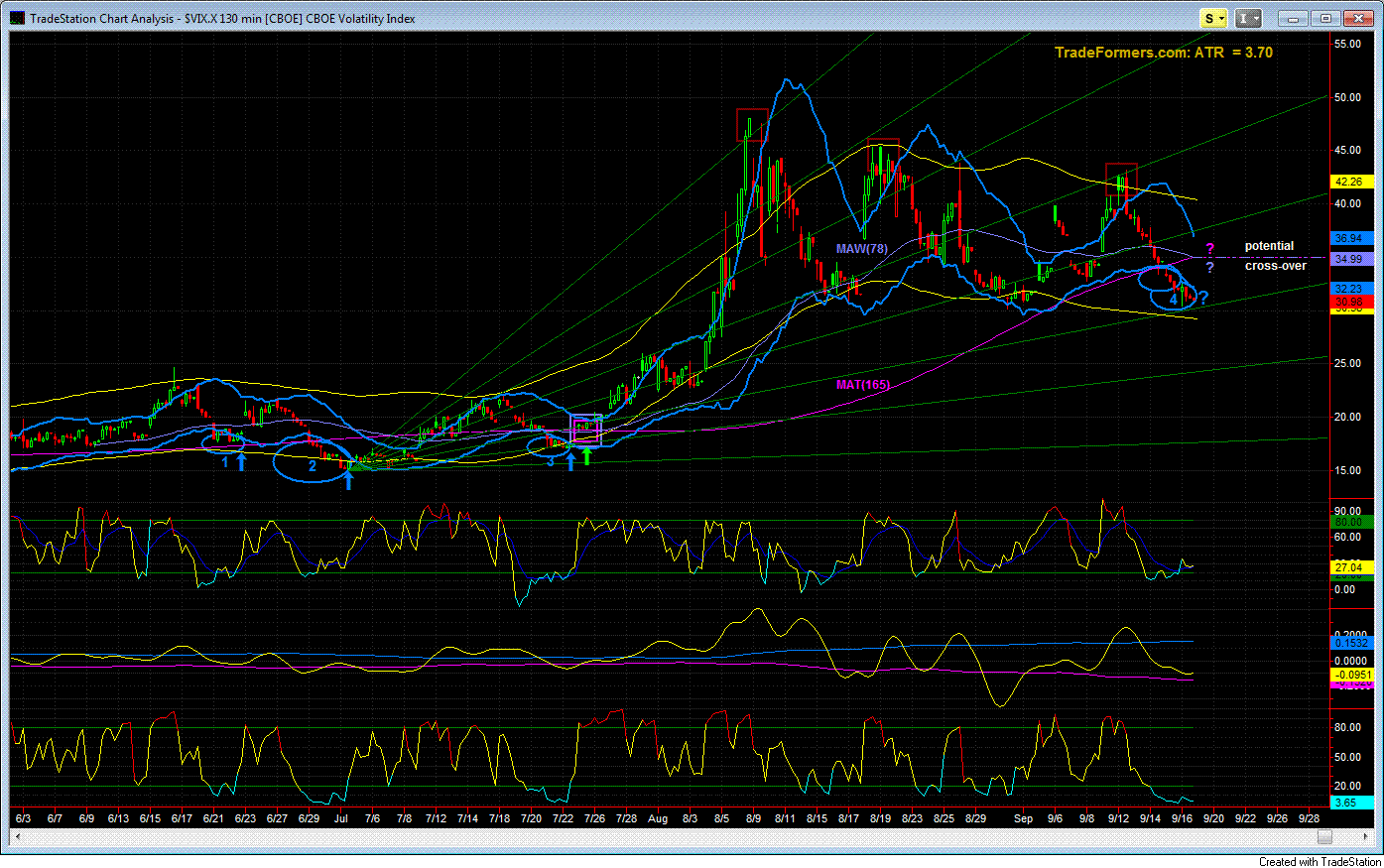Click the 34.99 purple price label
Screen dimensions: 1384x868
click(1350, 259)
